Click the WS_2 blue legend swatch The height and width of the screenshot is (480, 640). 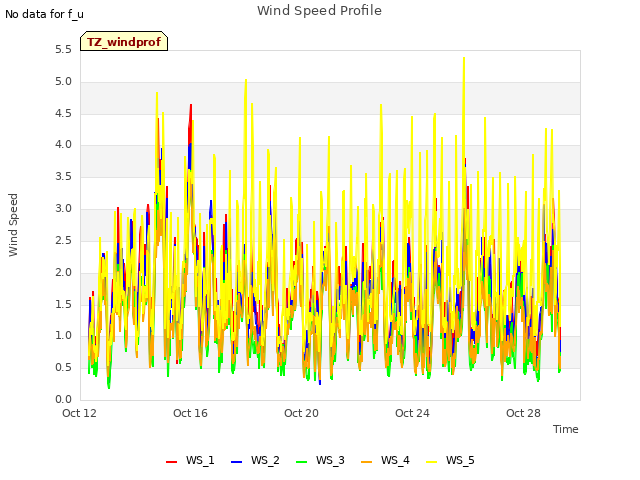pyautogui.click(x=236, y=462)
